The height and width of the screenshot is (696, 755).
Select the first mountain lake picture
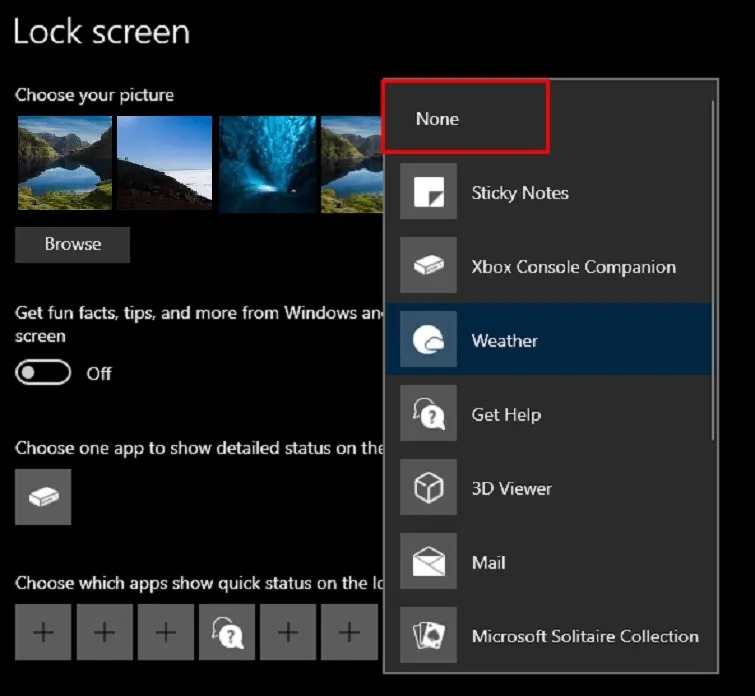tap(64, 164)
